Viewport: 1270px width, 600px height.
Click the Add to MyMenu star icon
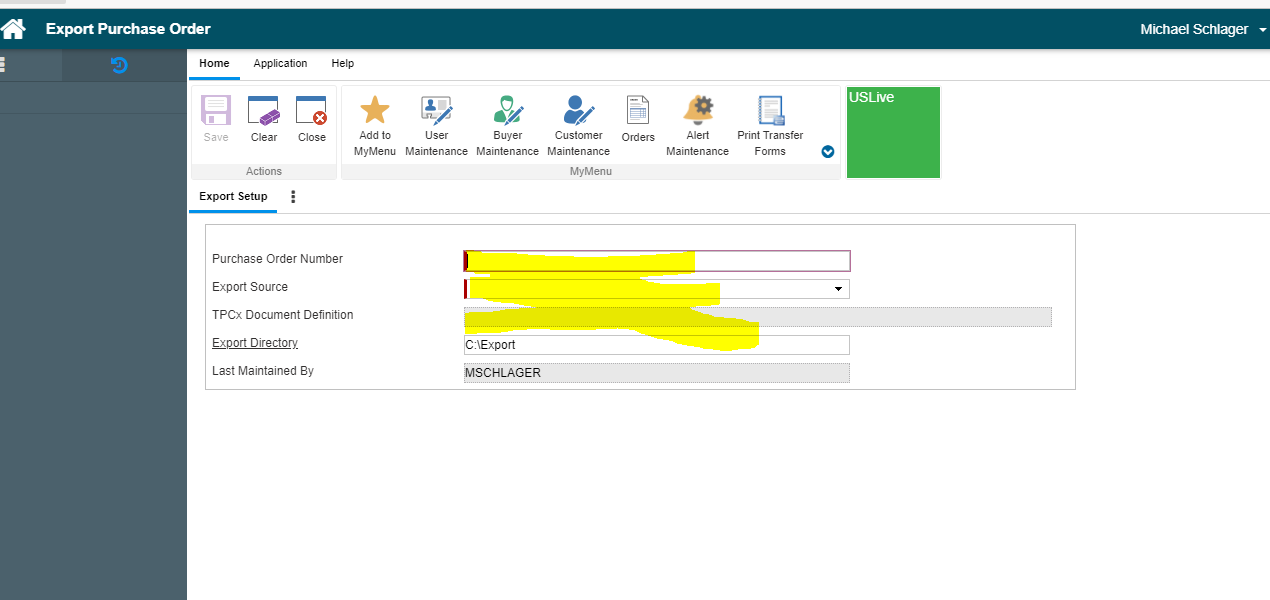click(x=375, y=110)
